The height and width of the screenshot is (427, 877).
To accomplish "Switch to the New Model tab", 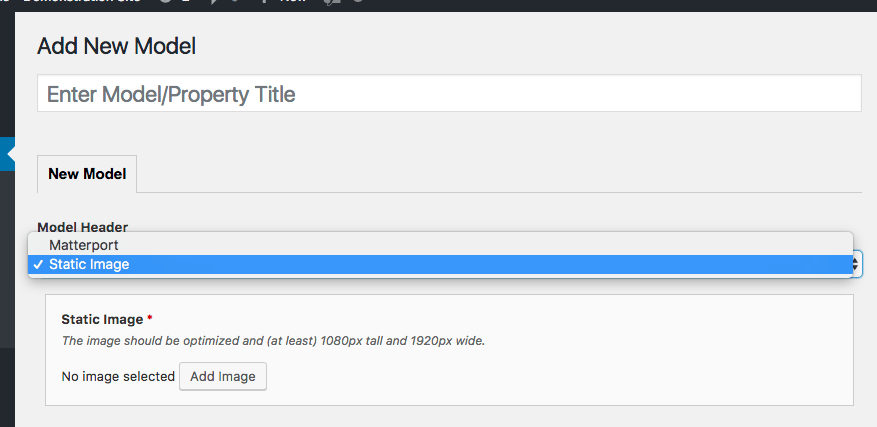I will click(x=87, y=174).
